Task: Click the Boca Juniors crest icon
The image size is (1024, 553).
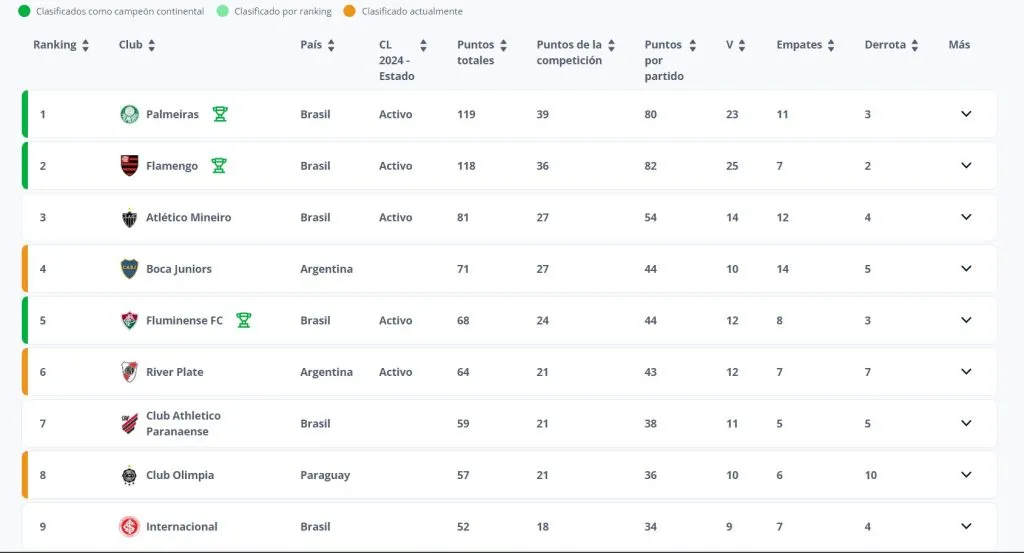Action: 129,269
